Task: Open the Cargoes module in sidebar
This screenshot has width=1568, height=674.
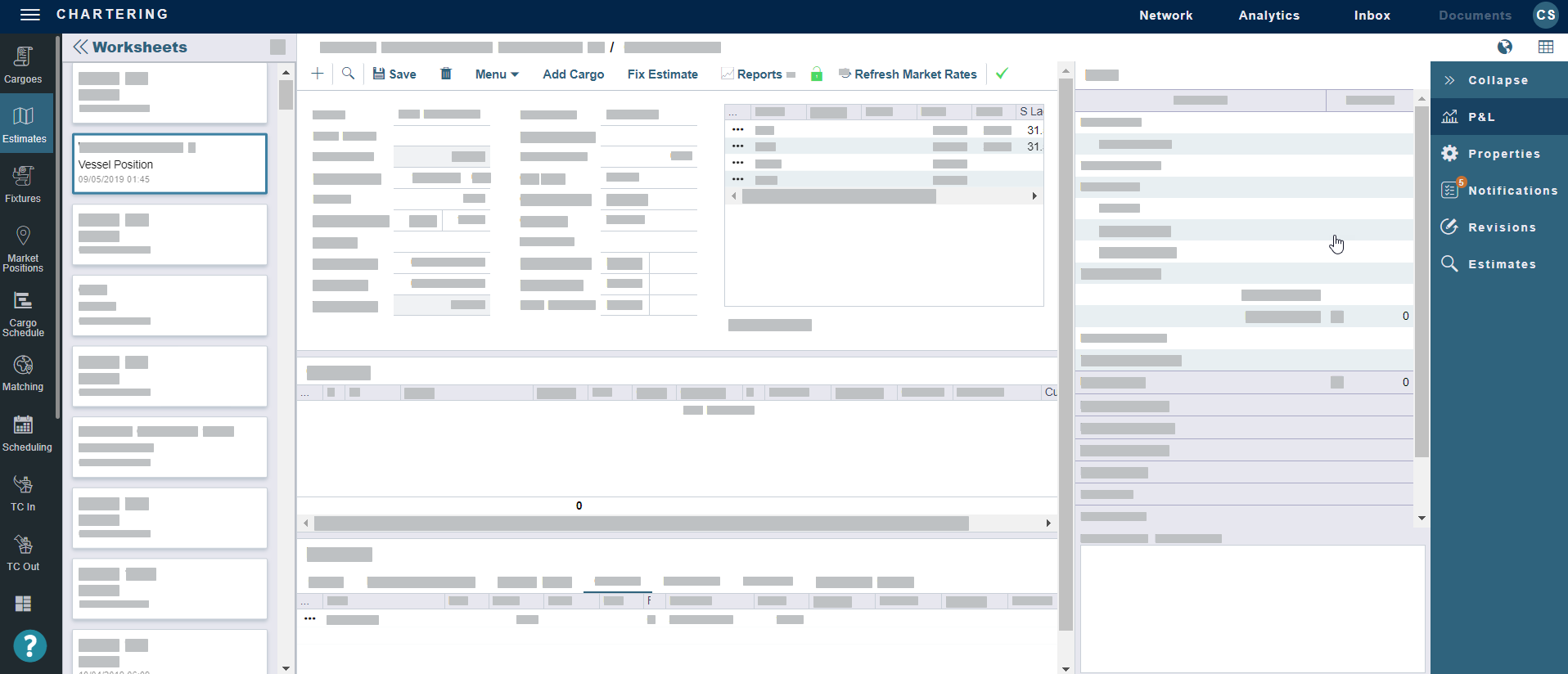Action: [23, 65]
